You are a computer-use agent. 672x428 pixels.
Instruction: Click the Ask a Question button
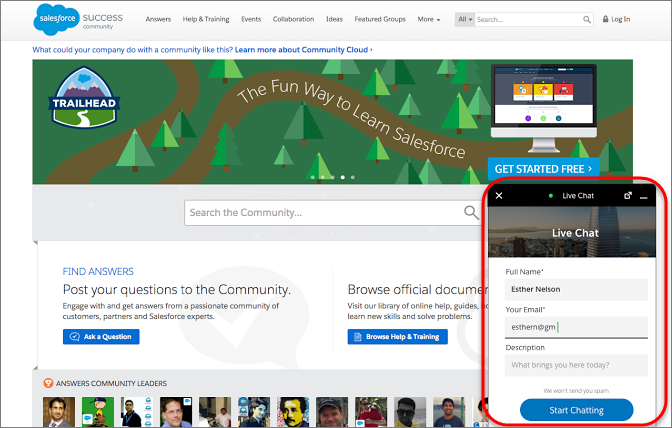coord(101,337)
